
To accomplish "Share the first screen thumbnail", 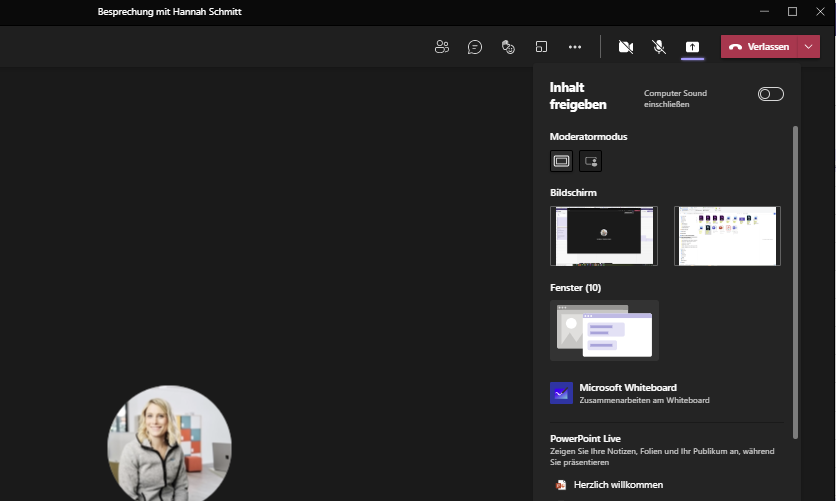I will 604,236.
